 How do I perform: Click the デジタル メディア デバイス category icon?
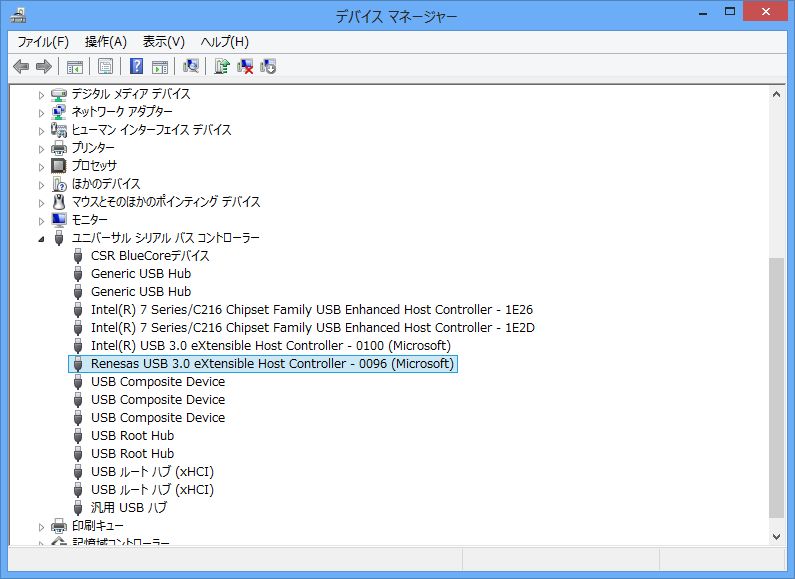click(59, 94)
